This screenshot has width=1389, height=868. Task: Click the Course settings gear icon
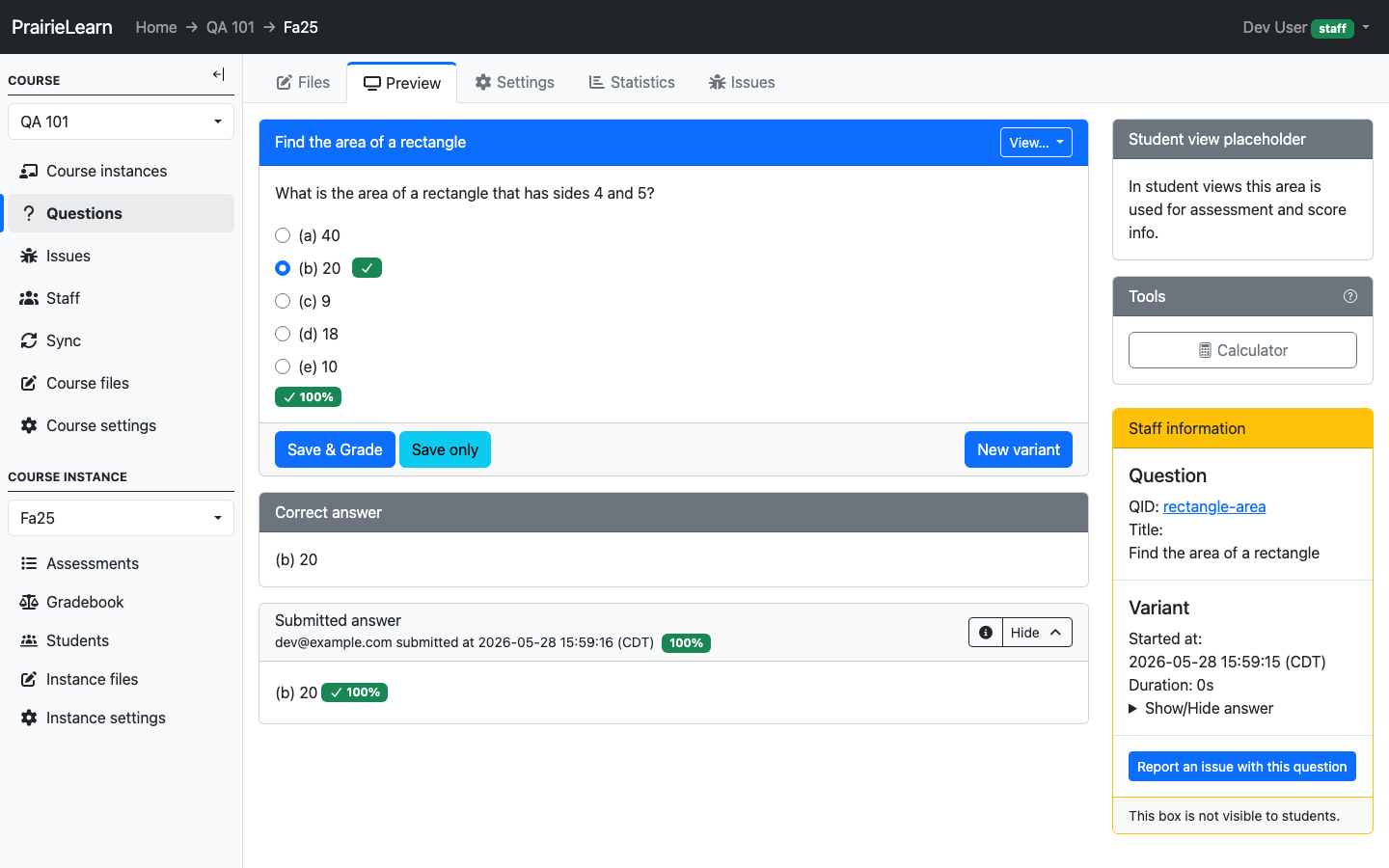[29, 425]
